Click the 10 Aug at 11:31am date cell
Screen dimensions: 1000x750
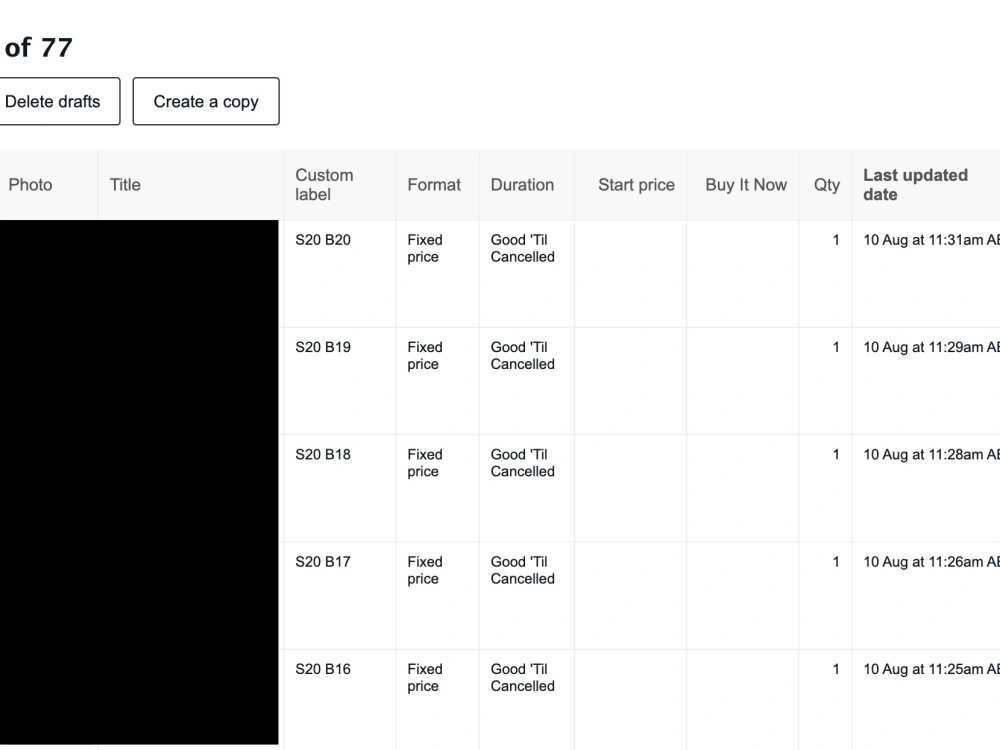[925, 240]
